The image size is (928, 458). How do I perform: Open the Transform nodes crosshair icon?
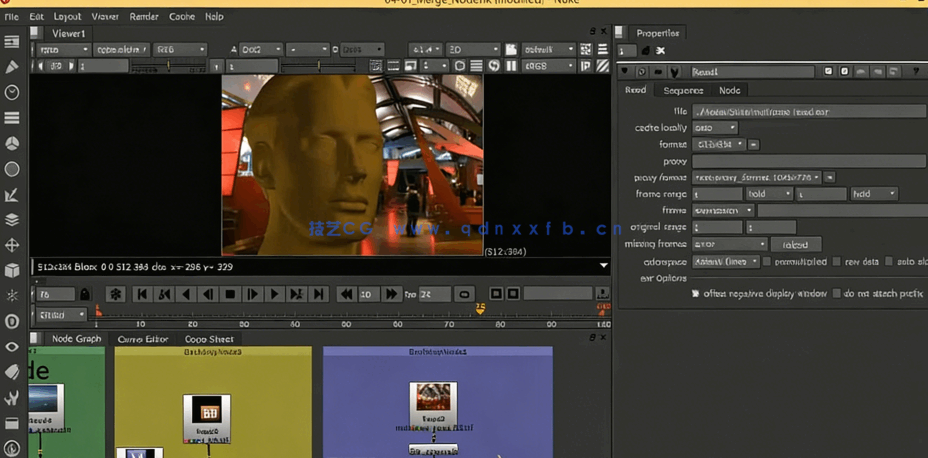(x=12, y=245)
